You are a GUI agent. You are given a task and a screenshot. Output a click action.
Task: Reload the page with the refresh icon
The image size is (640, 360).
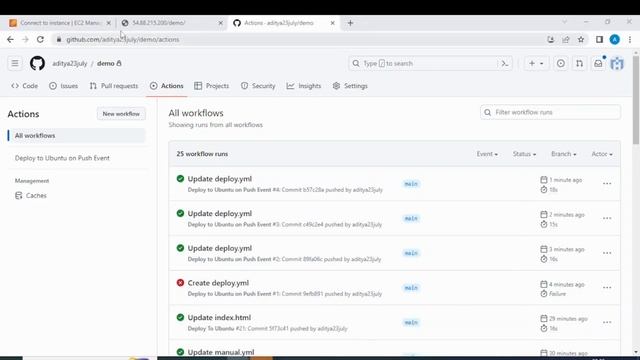click(40, 39)
